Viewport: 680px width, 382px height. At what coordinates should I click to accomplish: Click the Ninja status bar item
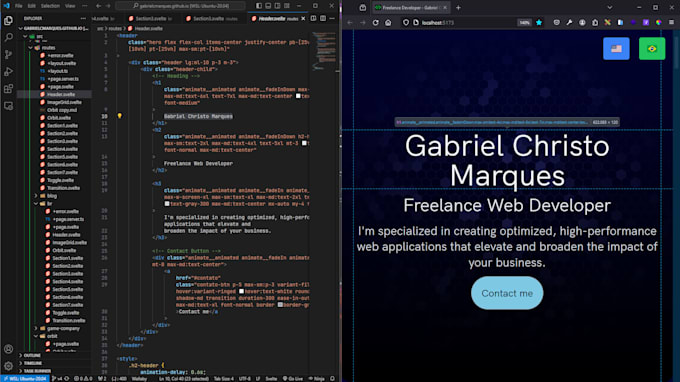[317, 379]
